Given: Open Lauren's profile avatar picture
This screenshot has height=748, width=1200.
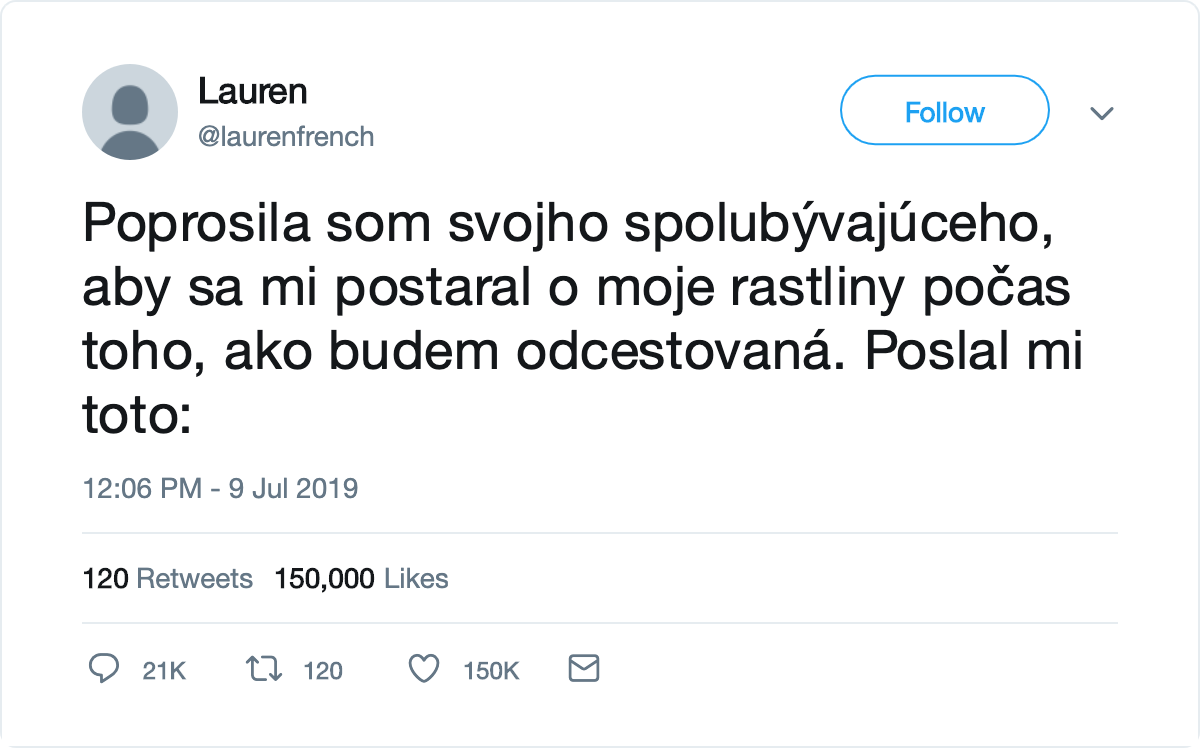Looking at the screenshot, I should point(130,112).
